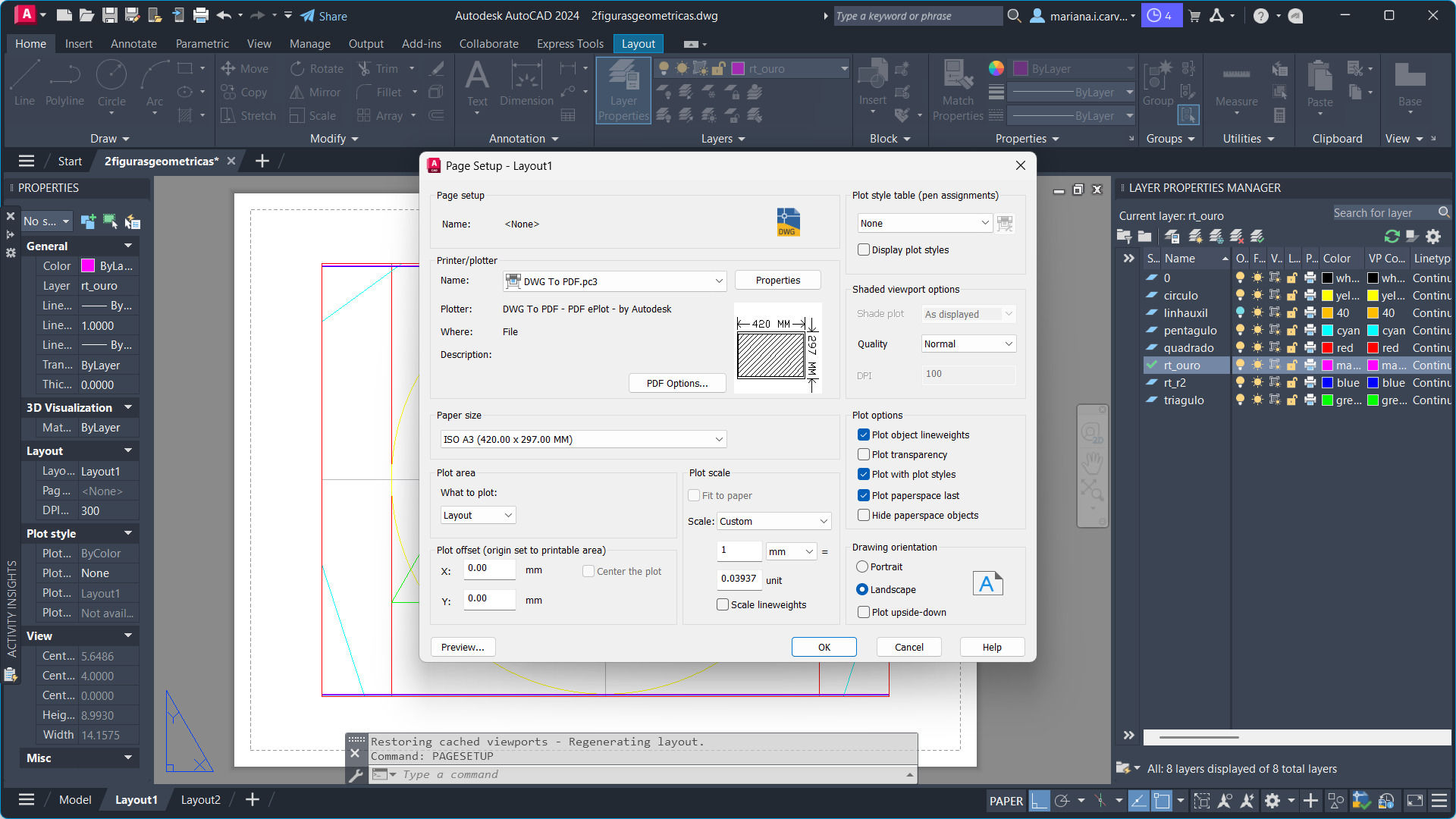Click the Polyline tool
The height and width of the screenshot is (819, 1456).
[64, 81]
